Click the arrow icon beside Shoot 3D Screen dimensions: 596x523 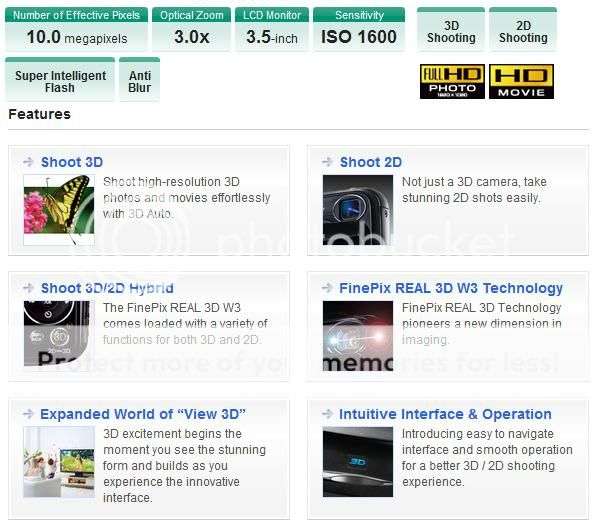click(x=29, y=162)
